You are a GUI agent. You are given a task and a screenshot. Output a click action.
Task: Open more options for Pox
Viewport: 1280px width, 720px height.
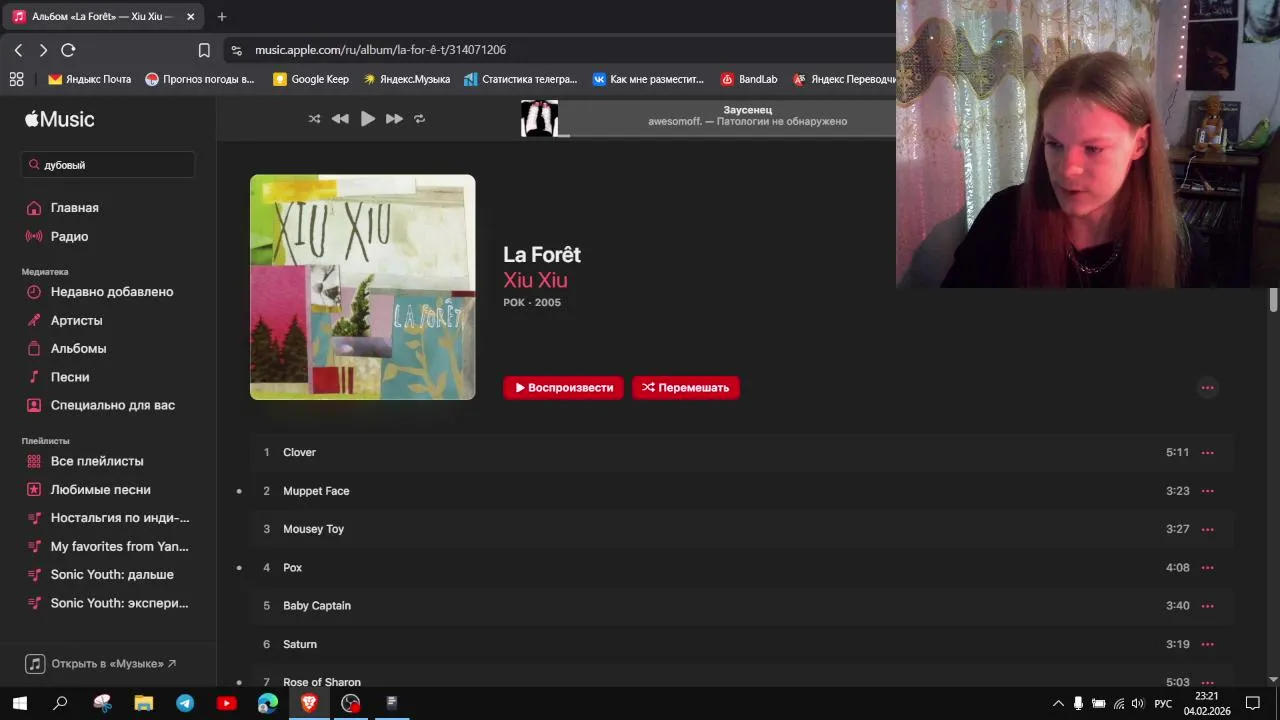click(1207, 568)
